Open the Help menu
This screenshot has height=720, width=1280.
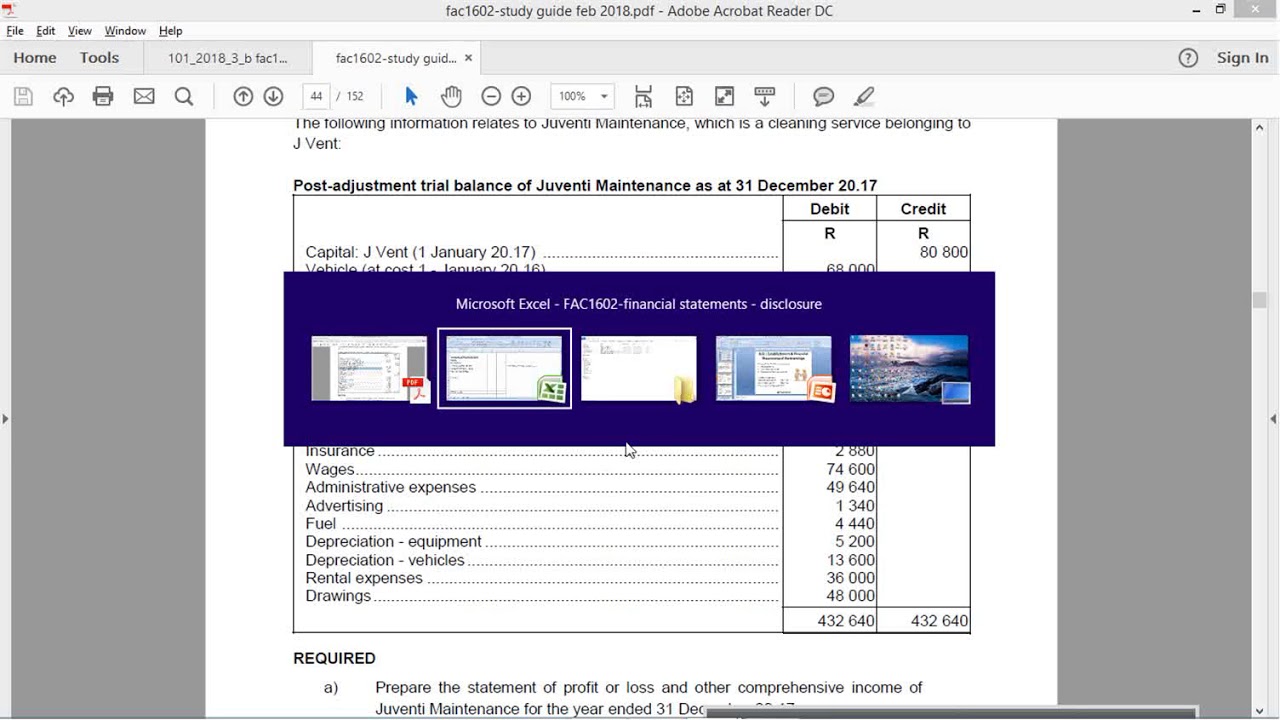[x=171, y=31]
